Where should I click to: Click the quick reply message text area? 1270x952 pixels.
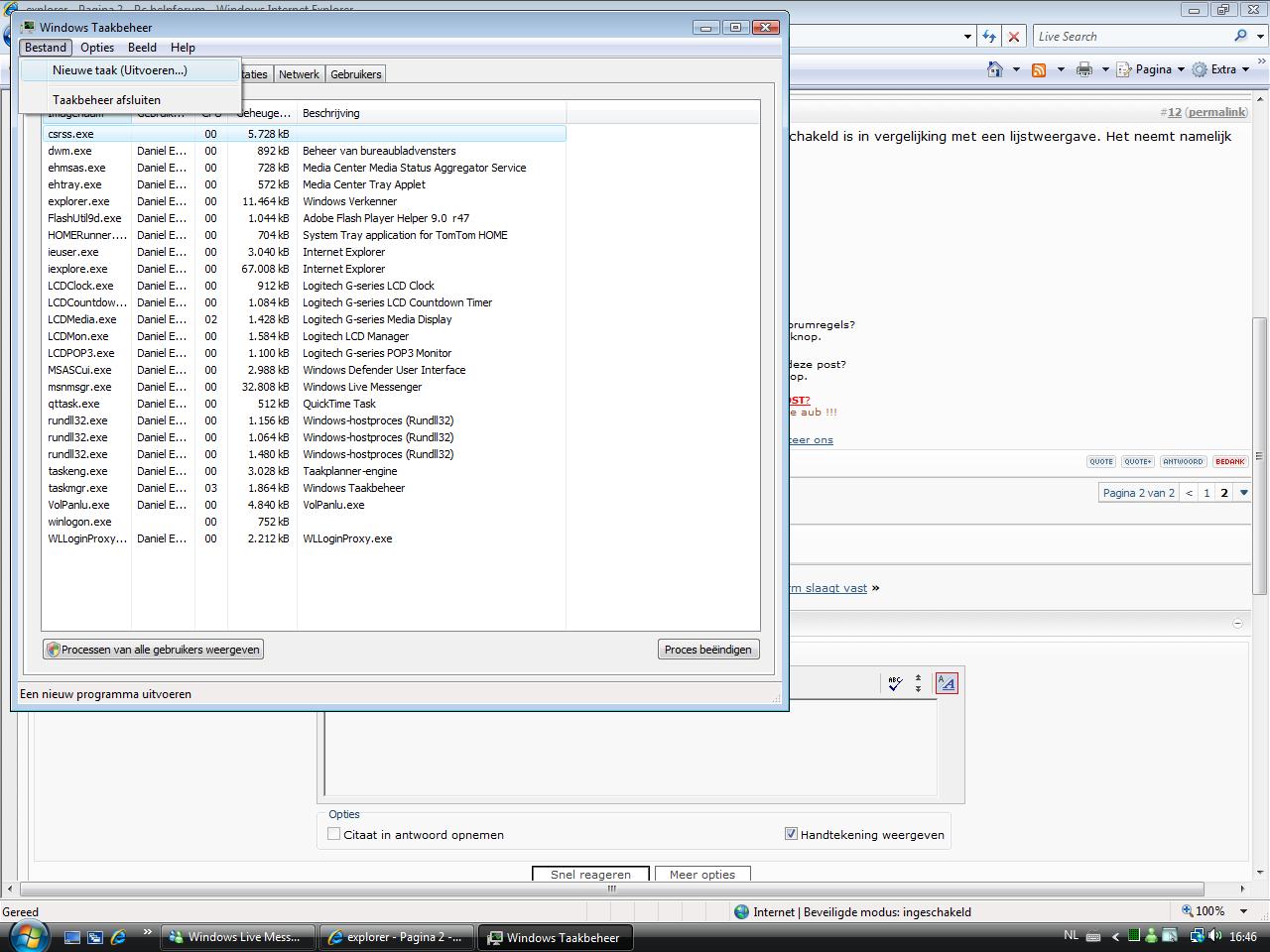point(631,748)
